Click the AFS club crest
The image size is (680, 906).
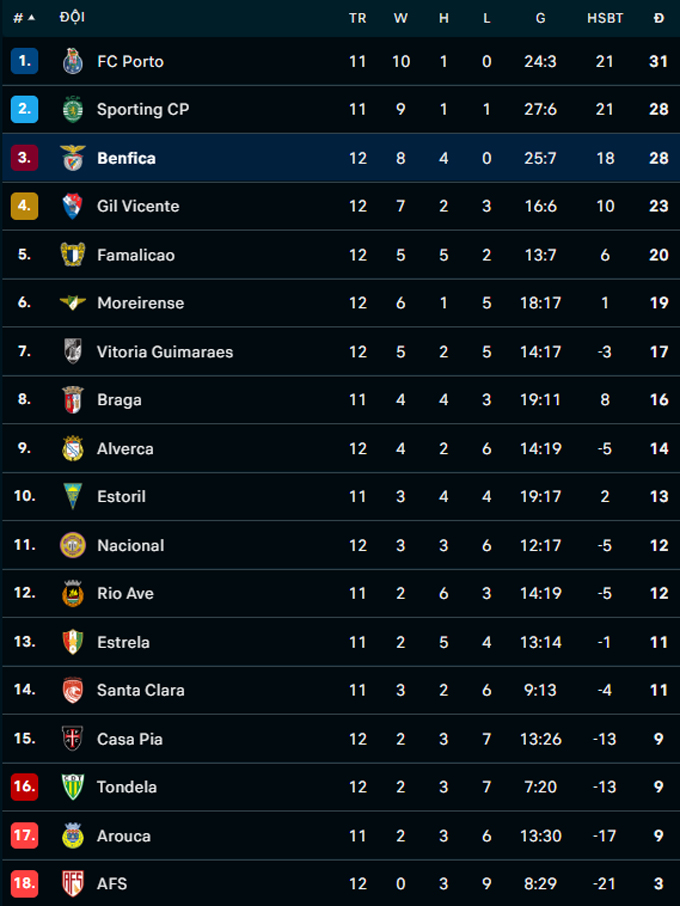click(72, 884)
